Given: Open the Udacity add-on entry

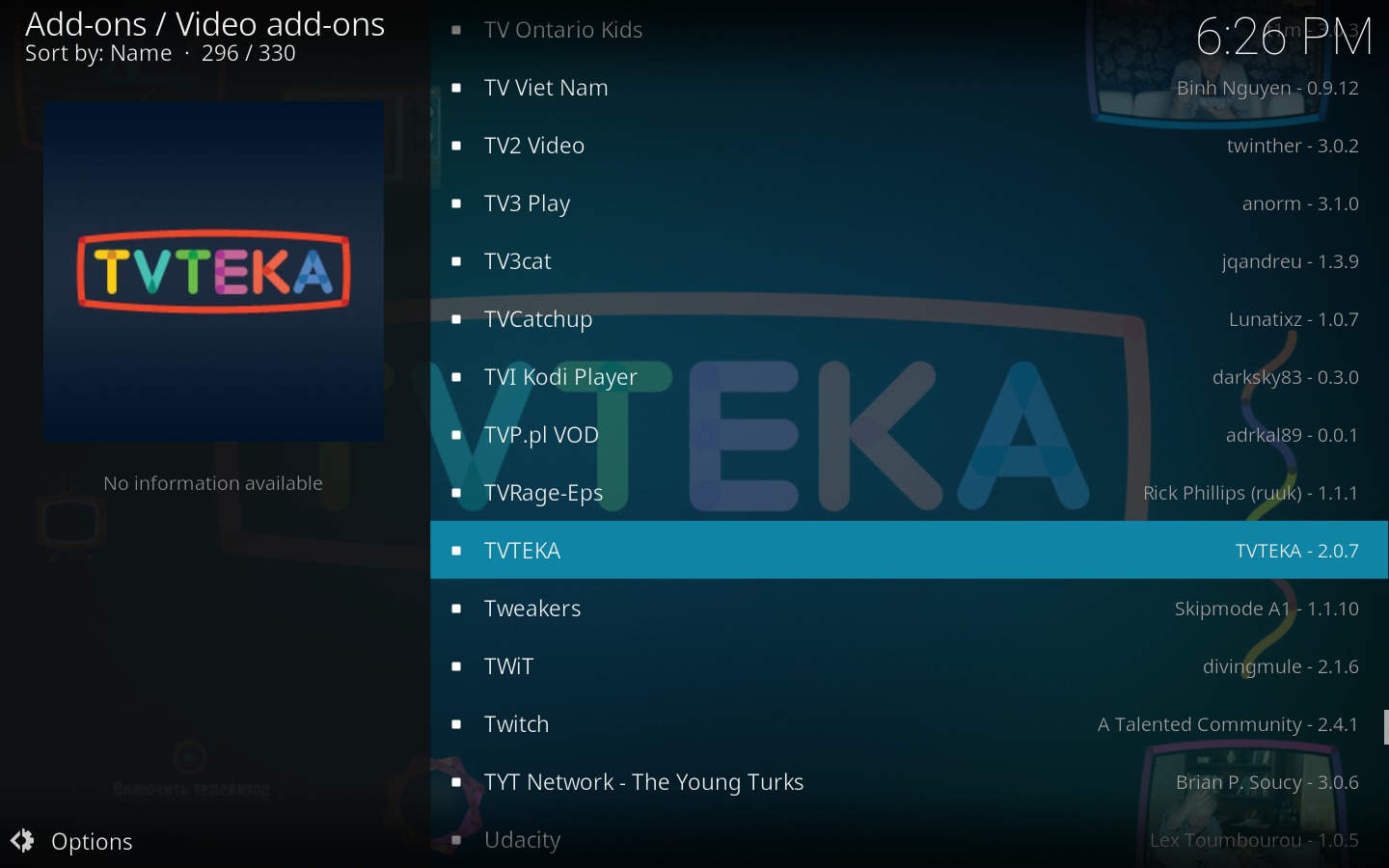Looking at the screenshot, I should 909,840.
